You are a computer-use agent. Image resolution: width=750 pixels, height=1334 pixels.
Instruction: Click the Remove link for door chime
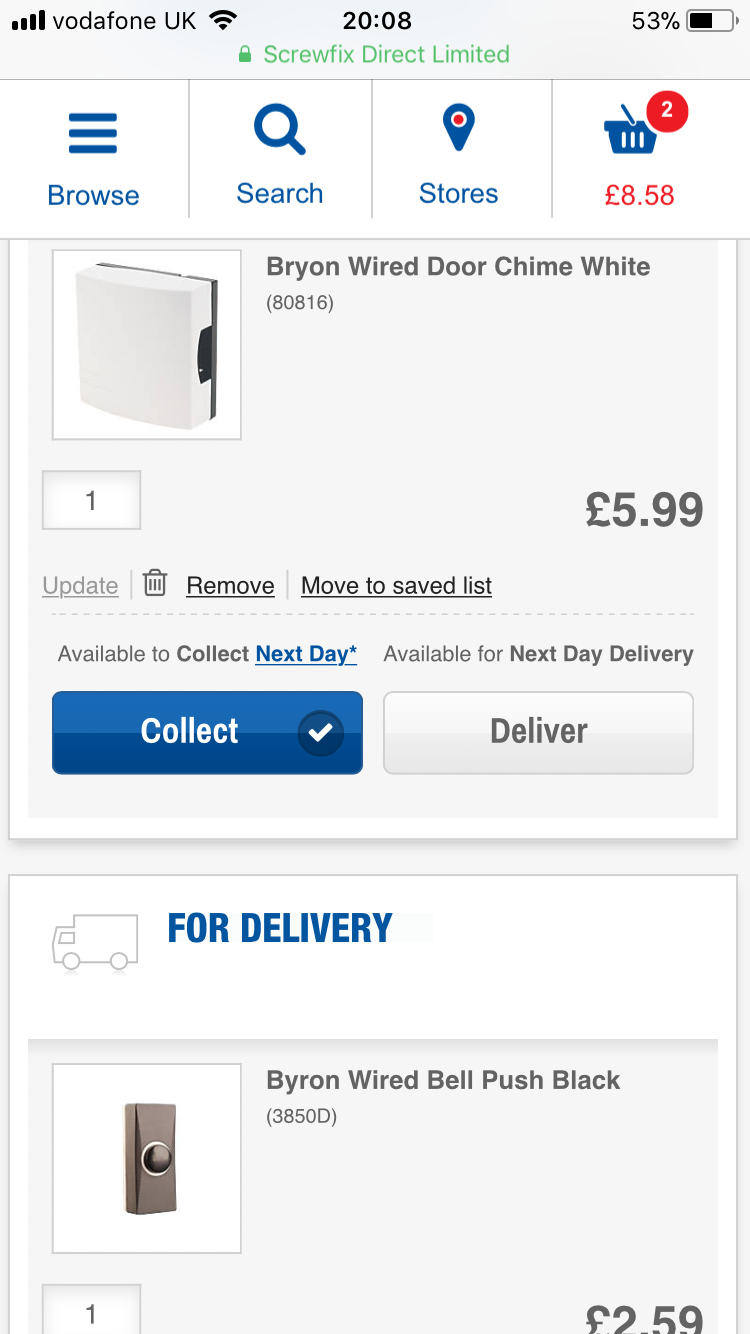point(230,586)
